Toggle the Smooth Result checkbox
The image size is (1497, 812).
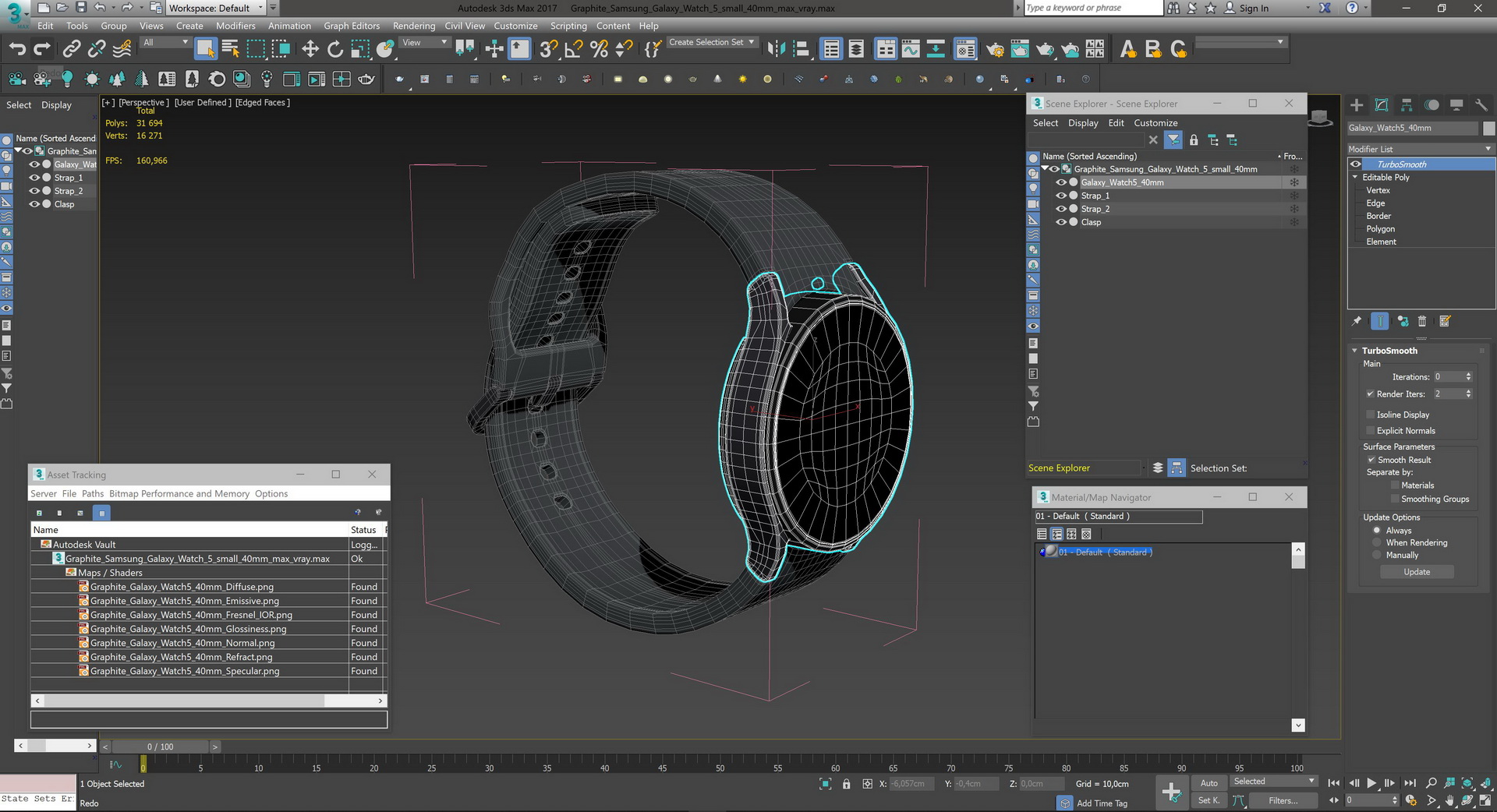[x=1371, y=460]
